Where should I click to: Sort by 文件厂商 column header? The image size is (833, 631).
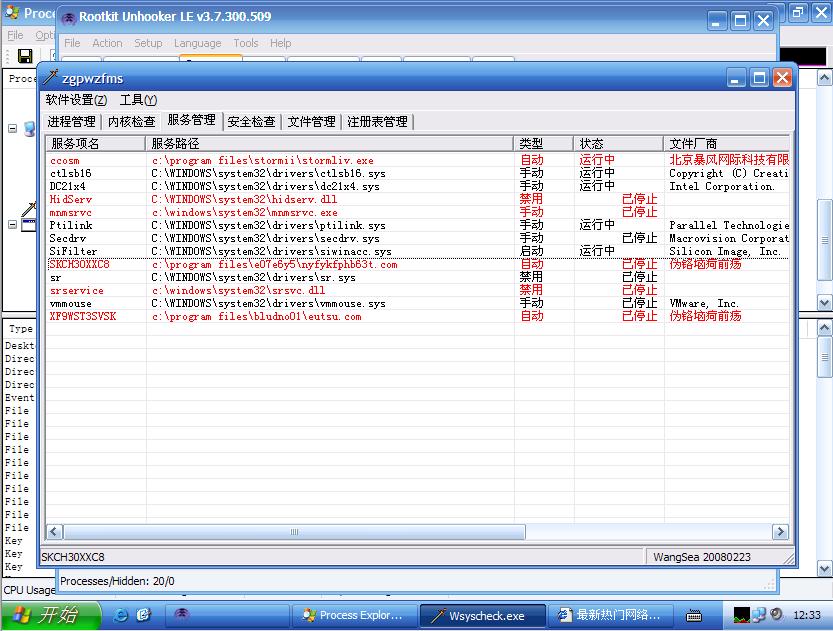tap(726, 143)
